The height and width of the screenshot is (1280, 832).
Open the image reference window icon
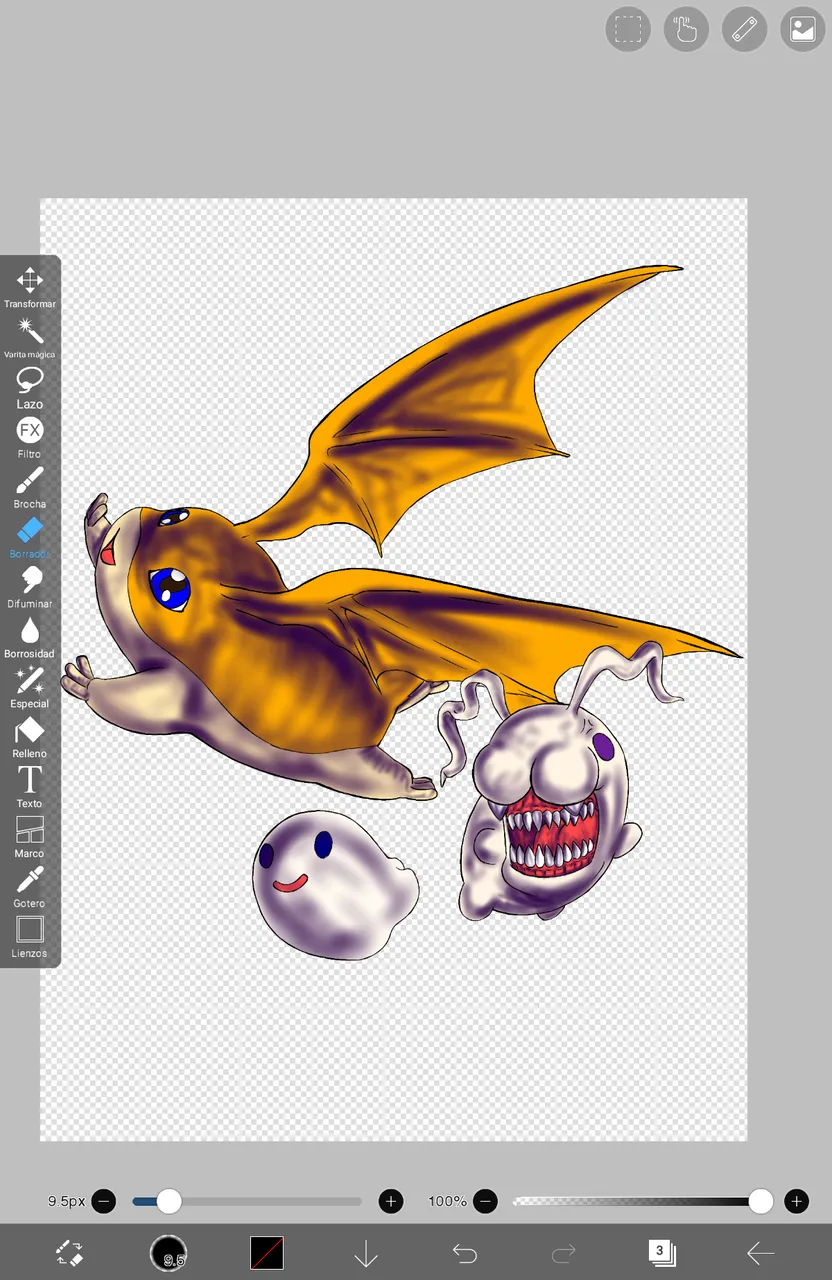802,29
